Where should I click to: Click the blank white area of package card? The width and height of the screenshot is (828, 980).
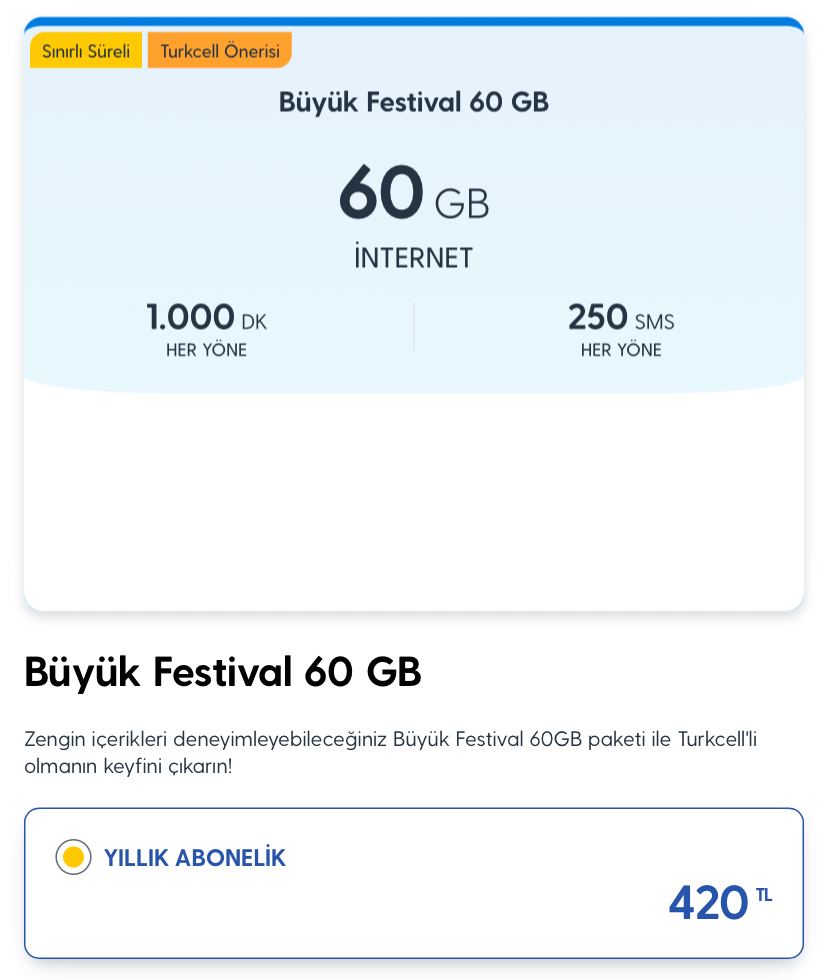click(x=414, y=500)
